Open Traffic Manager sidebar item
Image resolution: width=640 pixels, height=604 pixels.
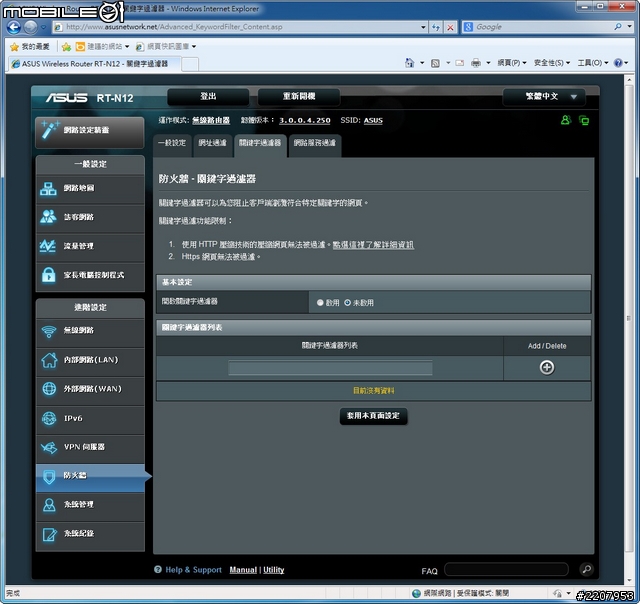pyautogui.click(x=90, y=246)
